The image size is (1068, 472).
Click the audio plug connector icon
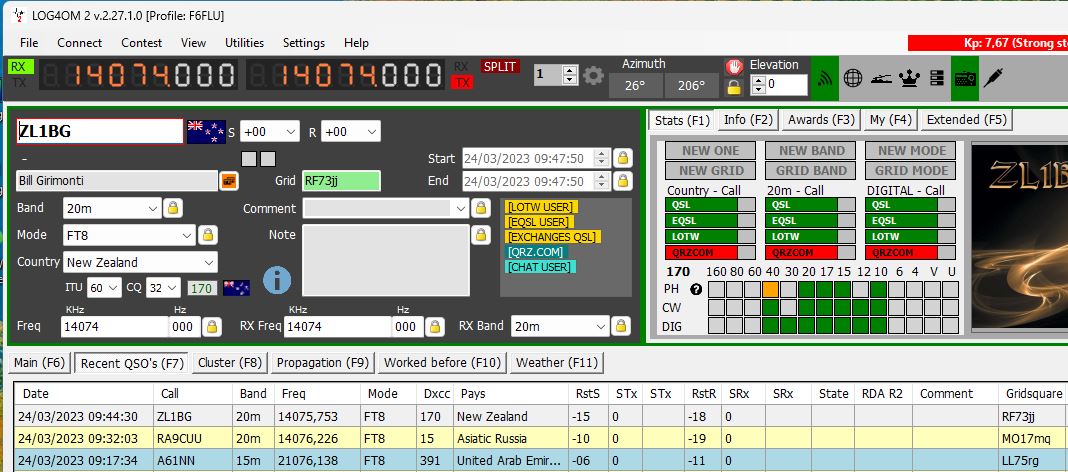[x=992, y=78]
